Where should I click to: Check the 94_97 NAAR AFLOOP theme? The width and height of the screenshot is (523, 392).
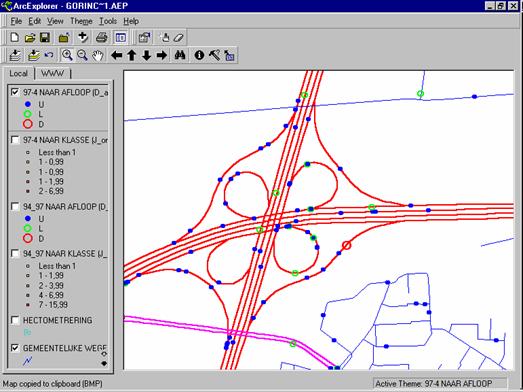tap(15, 207)
